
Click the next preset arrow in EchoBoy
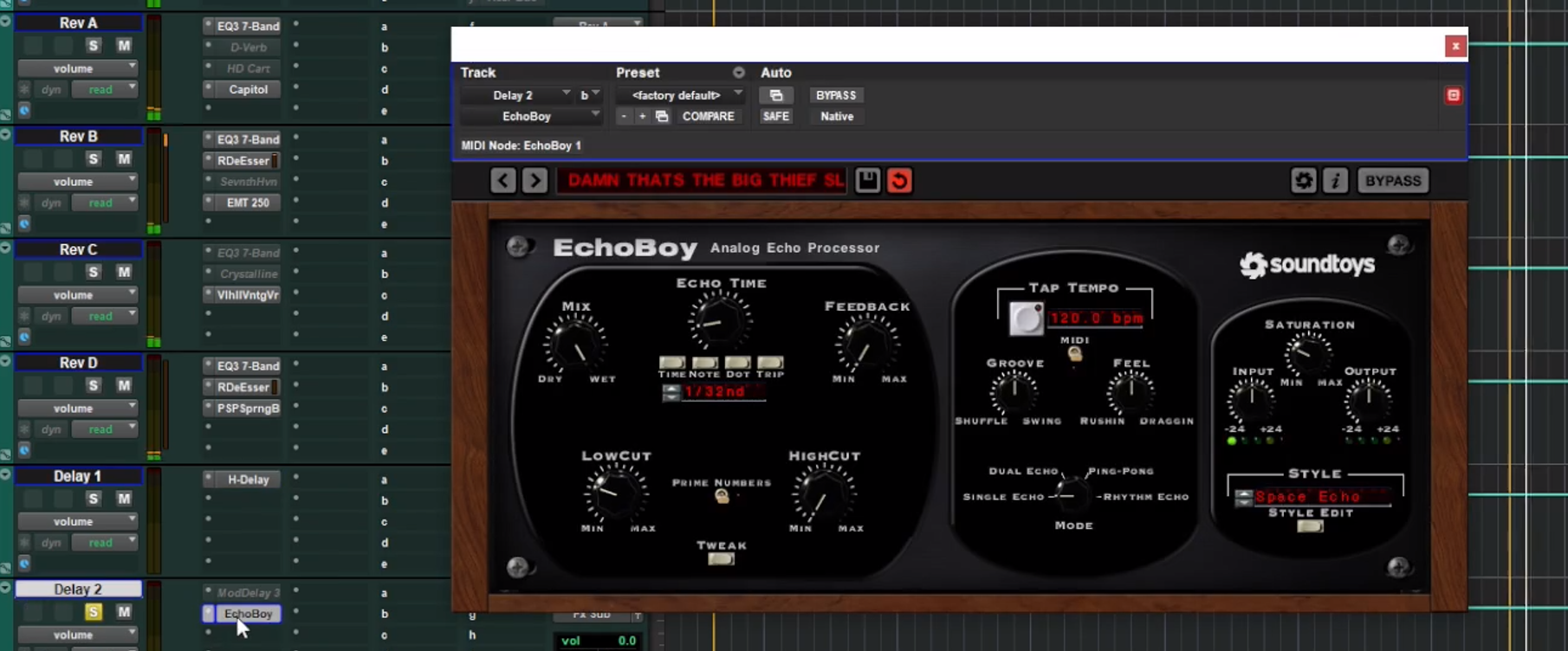point(535,180)
